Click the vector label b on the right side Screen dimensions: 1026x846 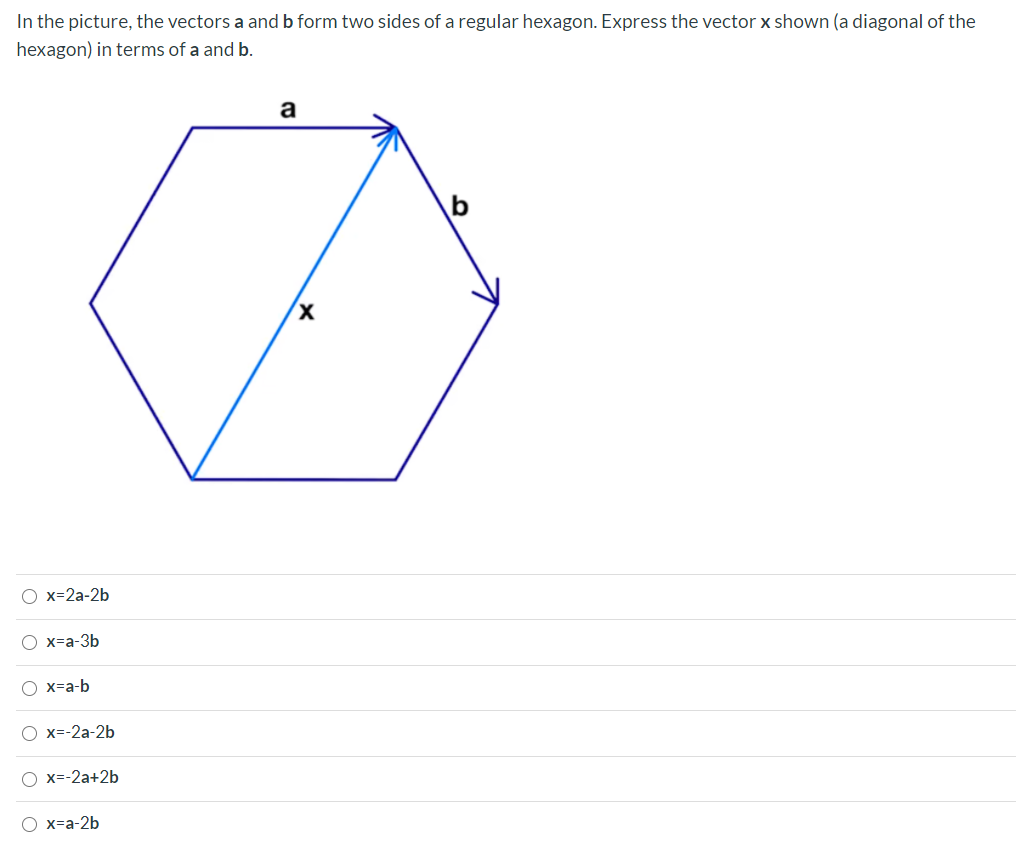[460, 207]
